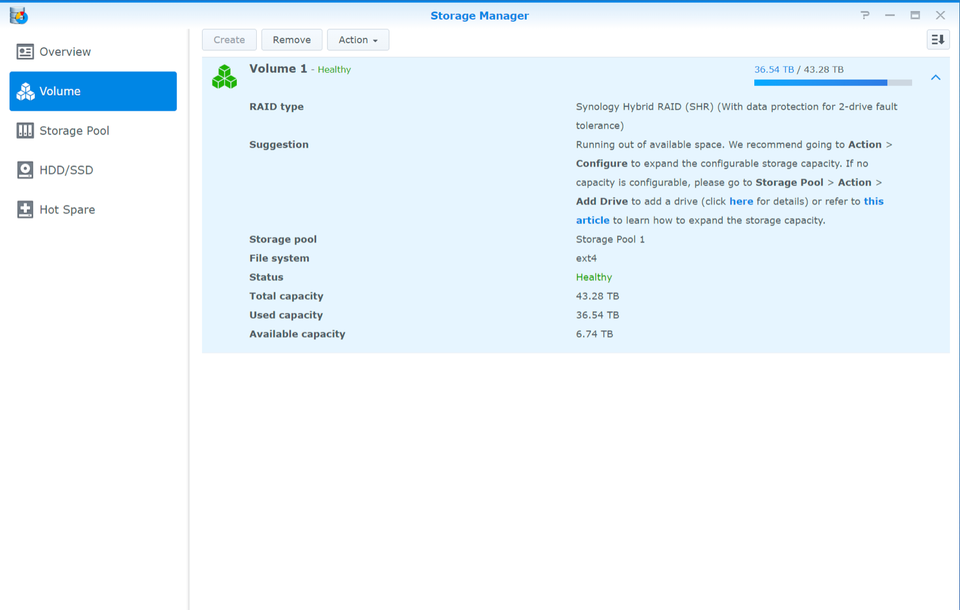Viewport: 960px width, 610px height.
Task: Click the Create button
Action: tap(229, 39)
